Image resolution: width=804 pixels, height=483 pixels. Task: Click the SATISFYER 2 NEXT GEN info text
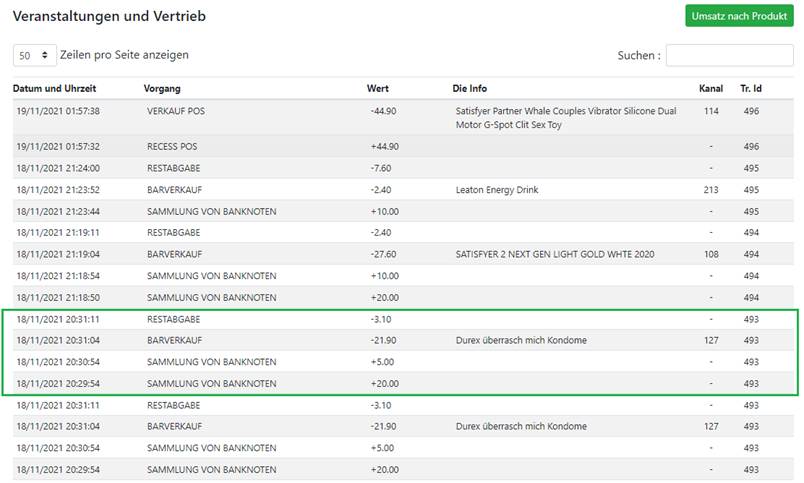pos(555,254)
